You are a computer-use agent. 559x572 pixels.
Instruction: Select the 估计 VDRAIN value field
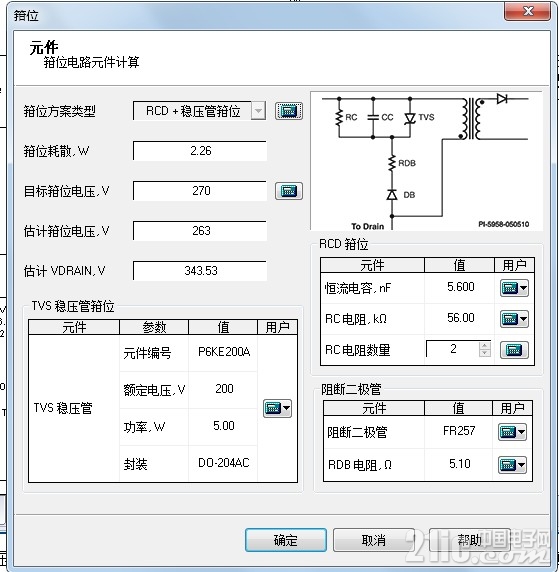pyautogui.click(x=200, y=271)
